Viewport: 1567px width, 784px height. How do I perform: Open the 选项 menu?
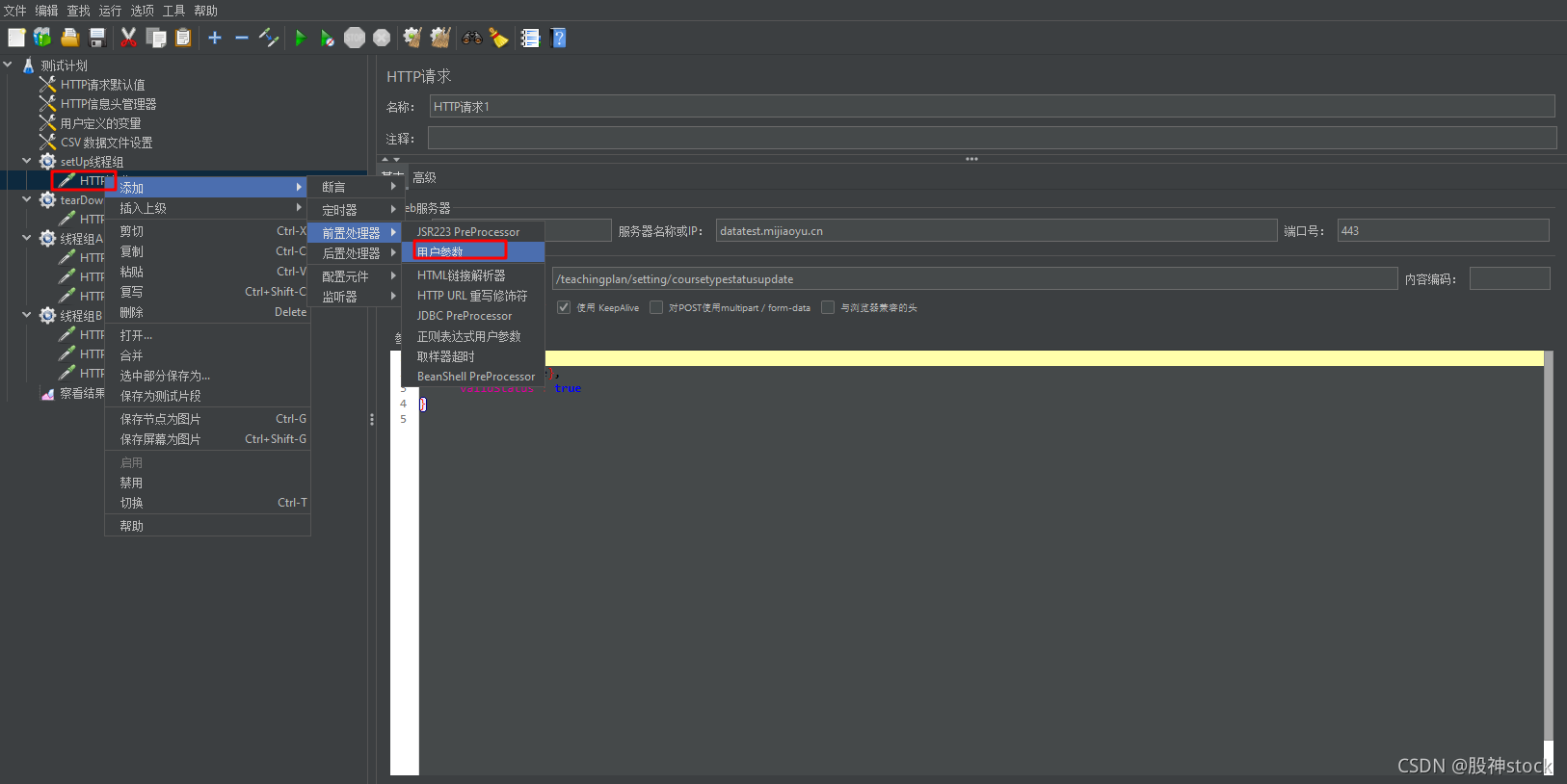[x=142, y=11]
